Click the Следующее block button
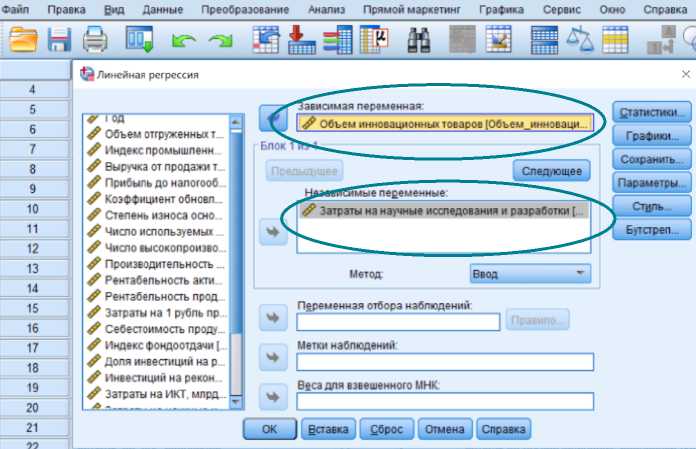696x449 pixels. click(551, 171)
